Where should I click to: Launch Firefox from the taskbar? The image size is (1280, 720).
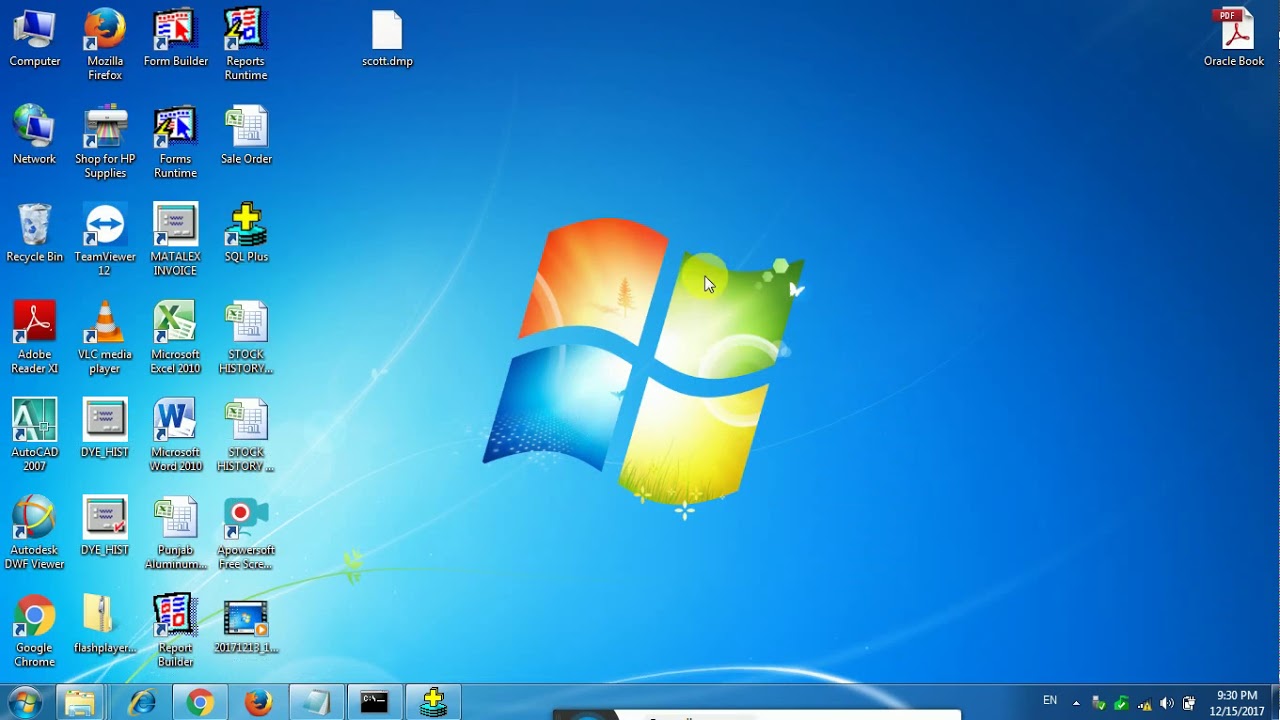pos(258,703)
